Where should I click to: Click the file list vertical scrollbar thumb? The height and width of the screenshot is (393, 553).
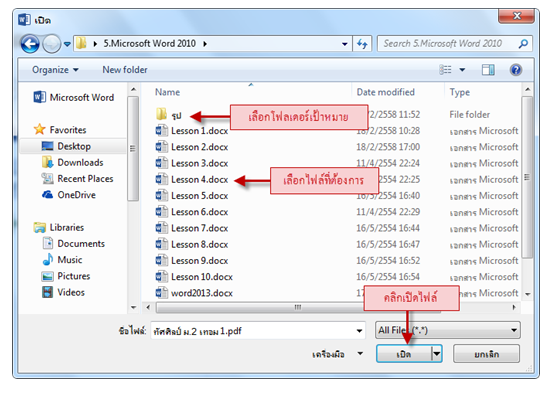[528, 177]
